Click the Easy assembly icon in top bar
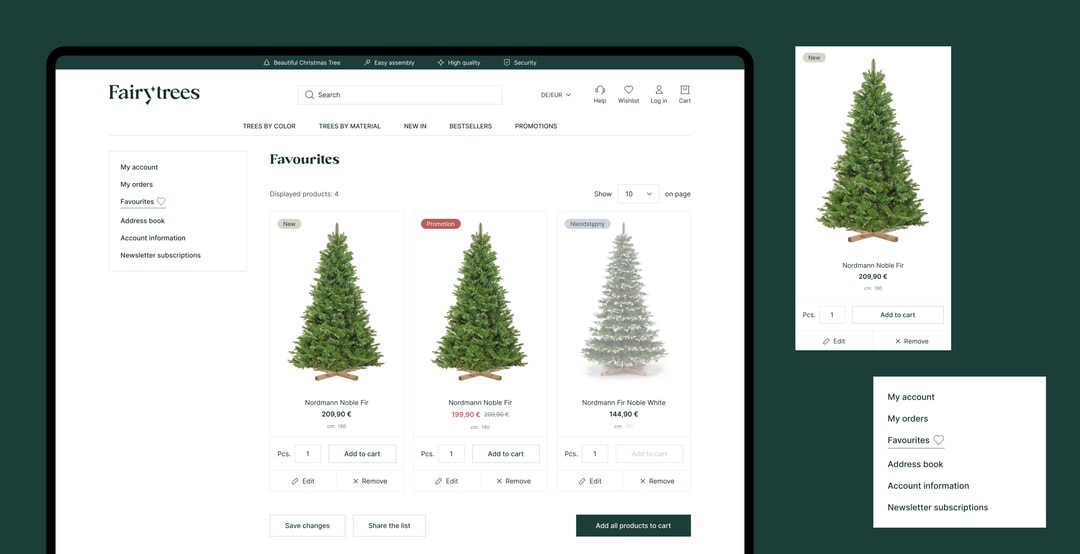 tap(367, 63)
